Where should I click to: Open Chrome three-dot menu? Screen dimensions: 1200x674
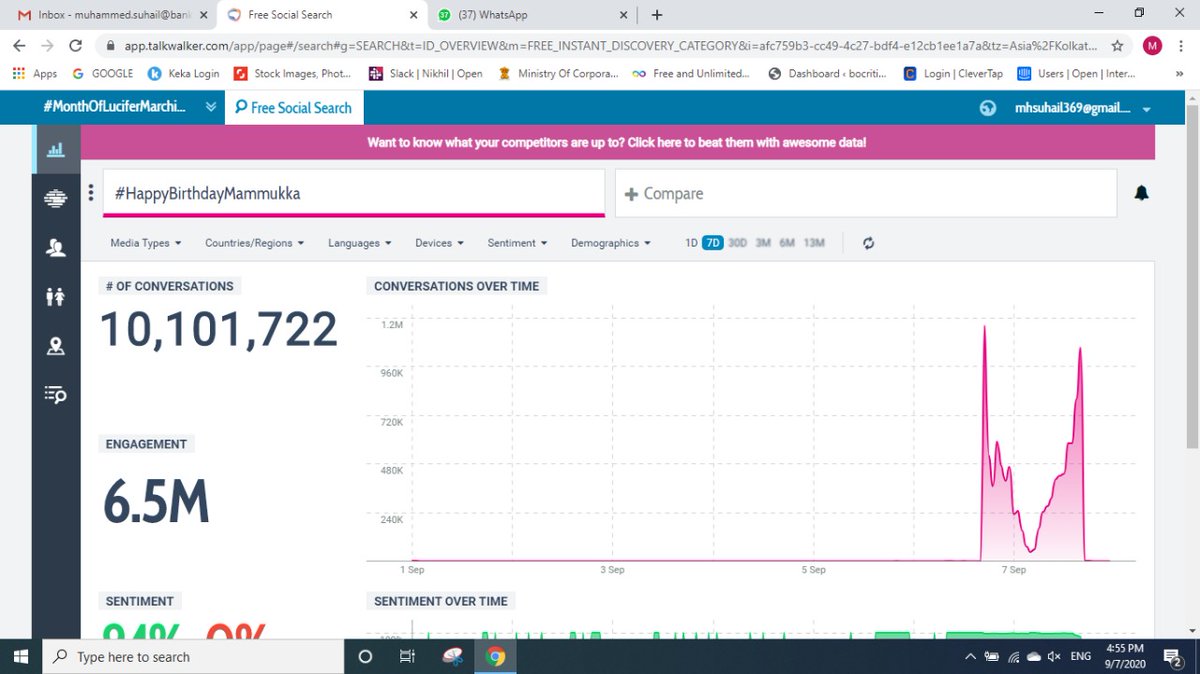1181,46
